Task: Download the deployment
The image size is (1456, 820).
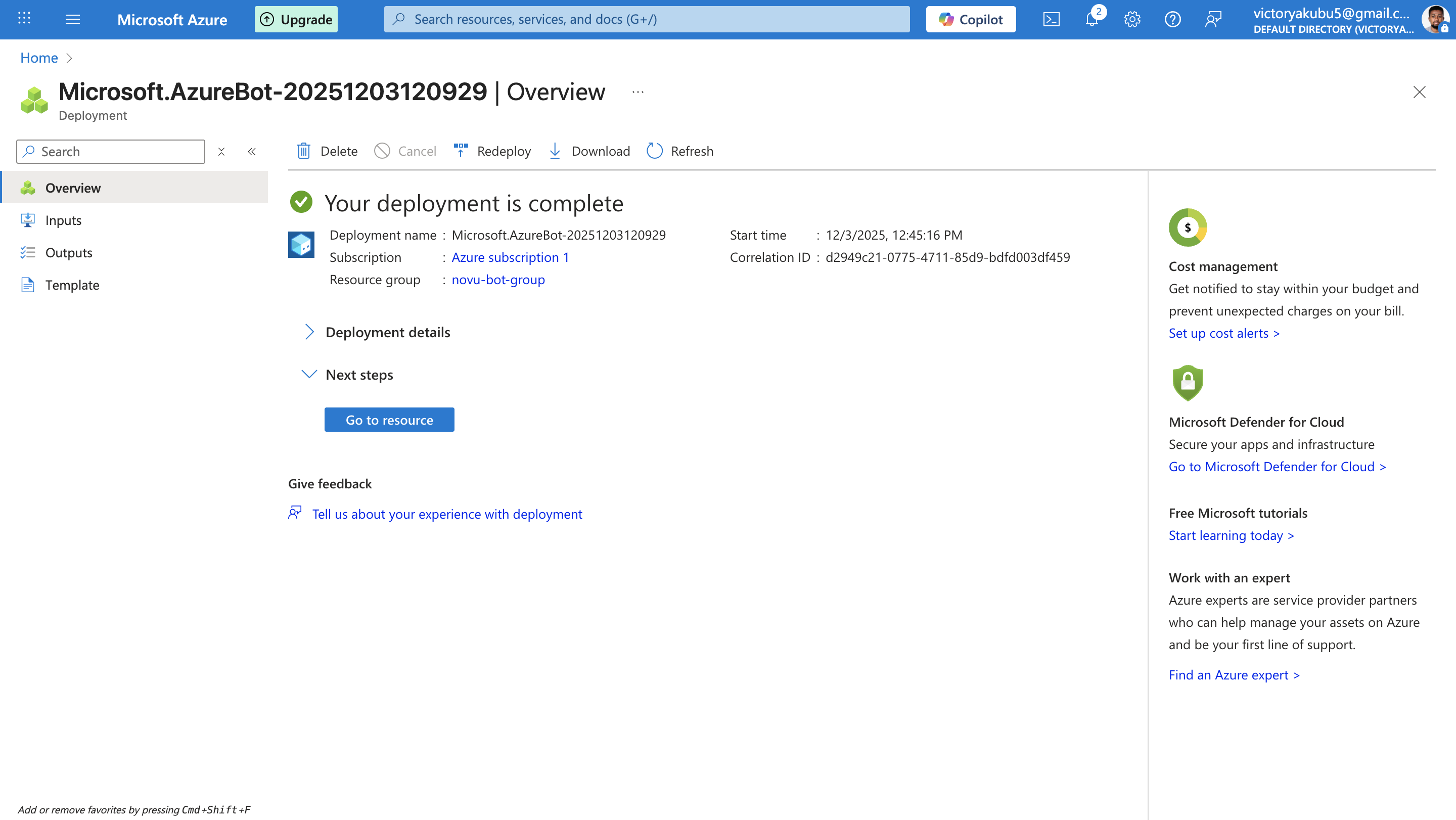Action: (x=589, y=151)
